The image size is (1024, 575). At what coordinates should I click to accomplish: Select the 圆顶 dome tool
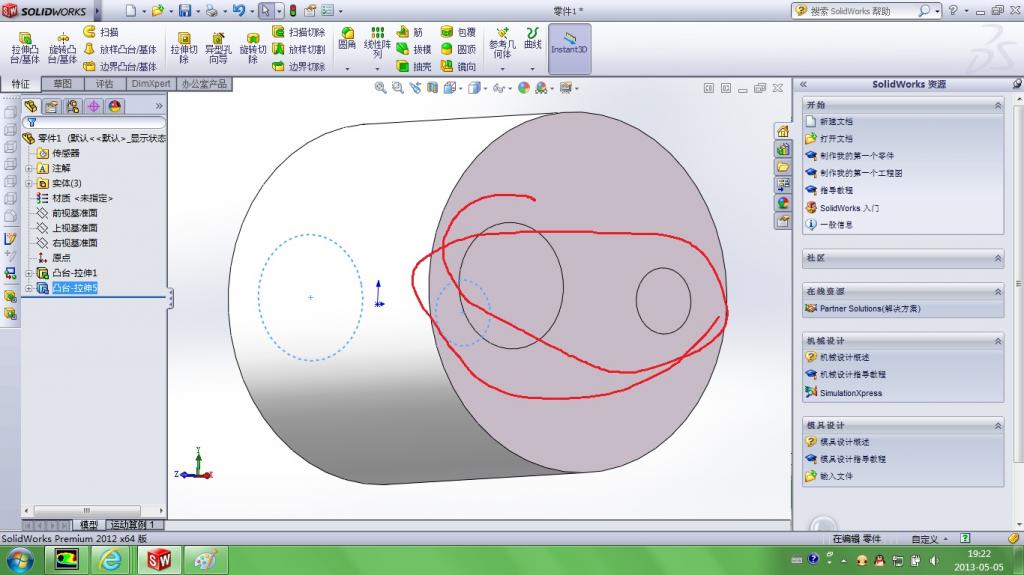[458, 49]
